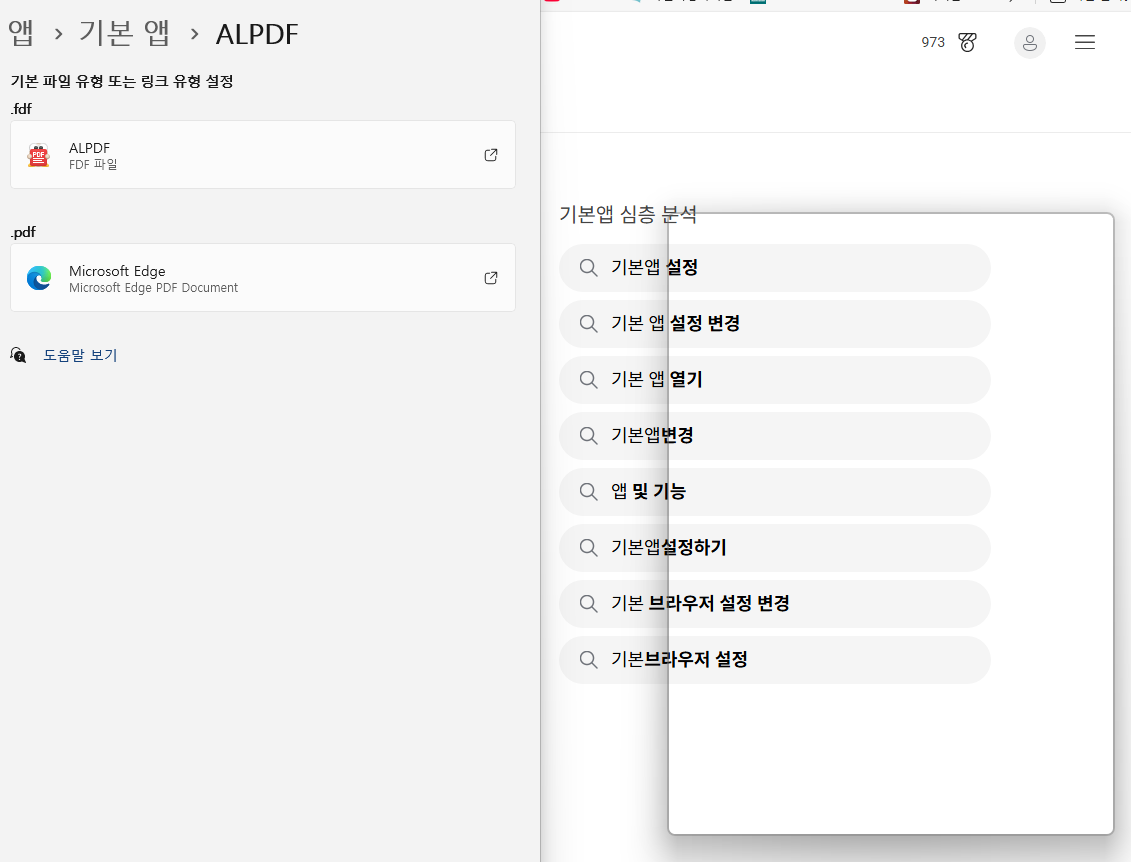Open external link icon for Microsoft Edge .pdf row

click(490, 278)
